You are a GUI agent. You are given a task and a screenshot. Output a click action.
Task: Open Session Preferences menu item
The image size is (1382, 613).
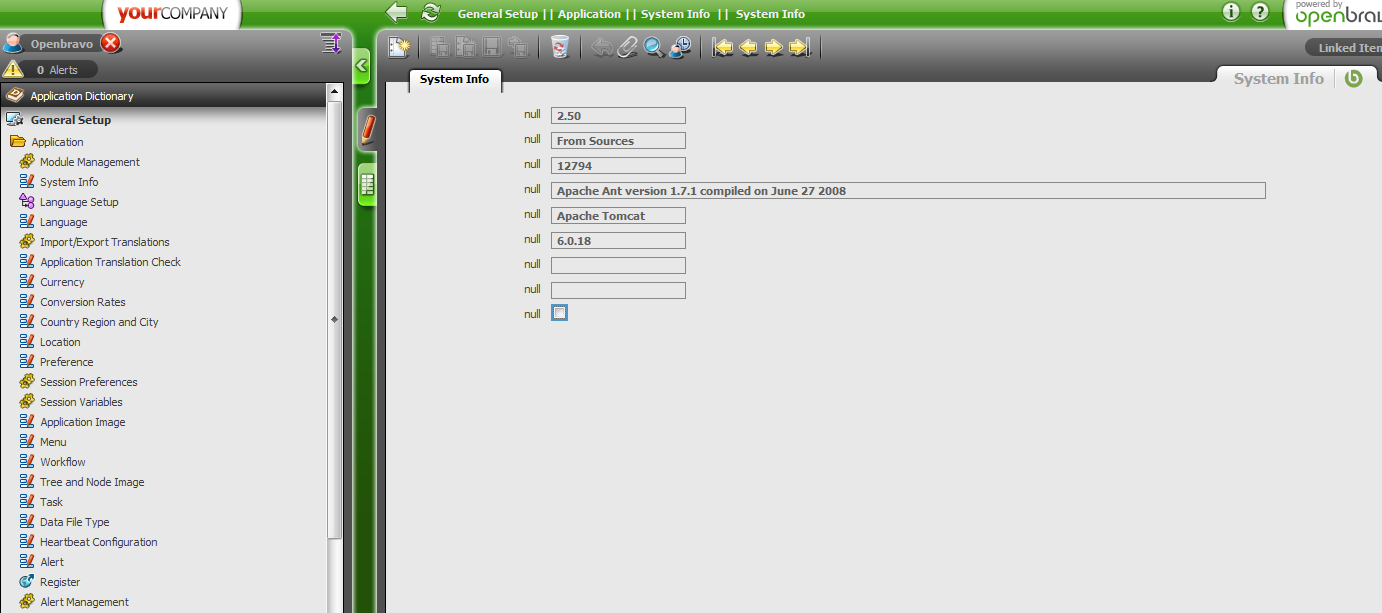89,382
